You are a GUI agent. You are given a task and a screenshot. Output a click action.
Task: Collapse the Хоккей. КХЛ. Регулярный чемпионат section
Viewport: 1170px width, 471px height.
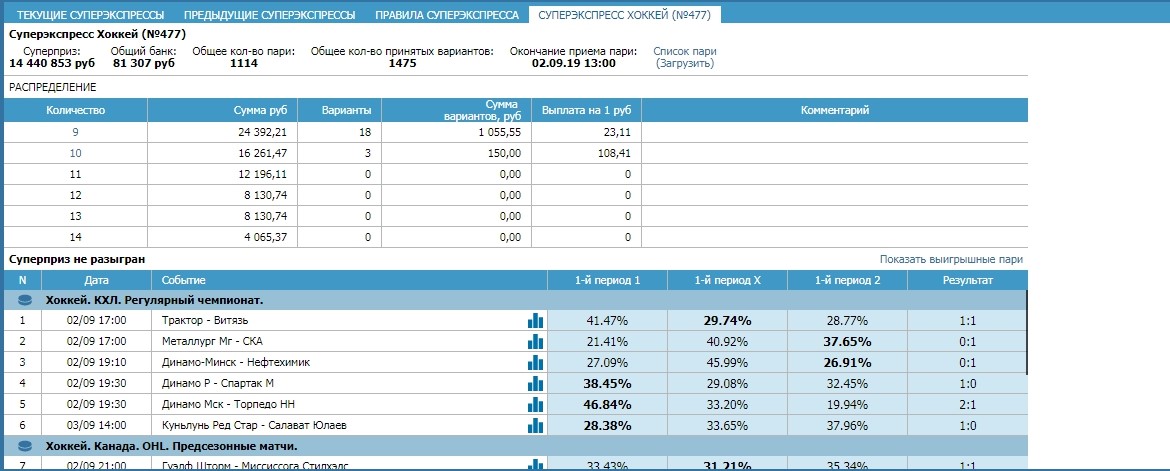[154, 300]
